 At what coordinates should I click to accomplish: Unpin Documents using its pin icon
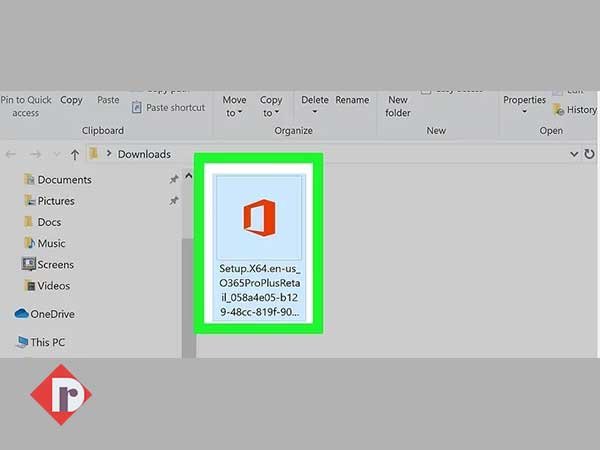pyautogui.click(x=174, y=179)
